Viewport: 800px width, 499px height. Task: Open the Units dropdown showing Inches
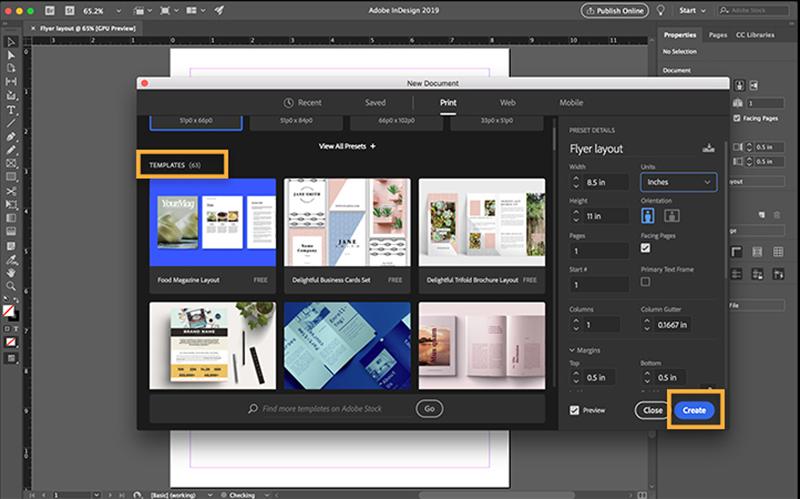coord(679,182)
